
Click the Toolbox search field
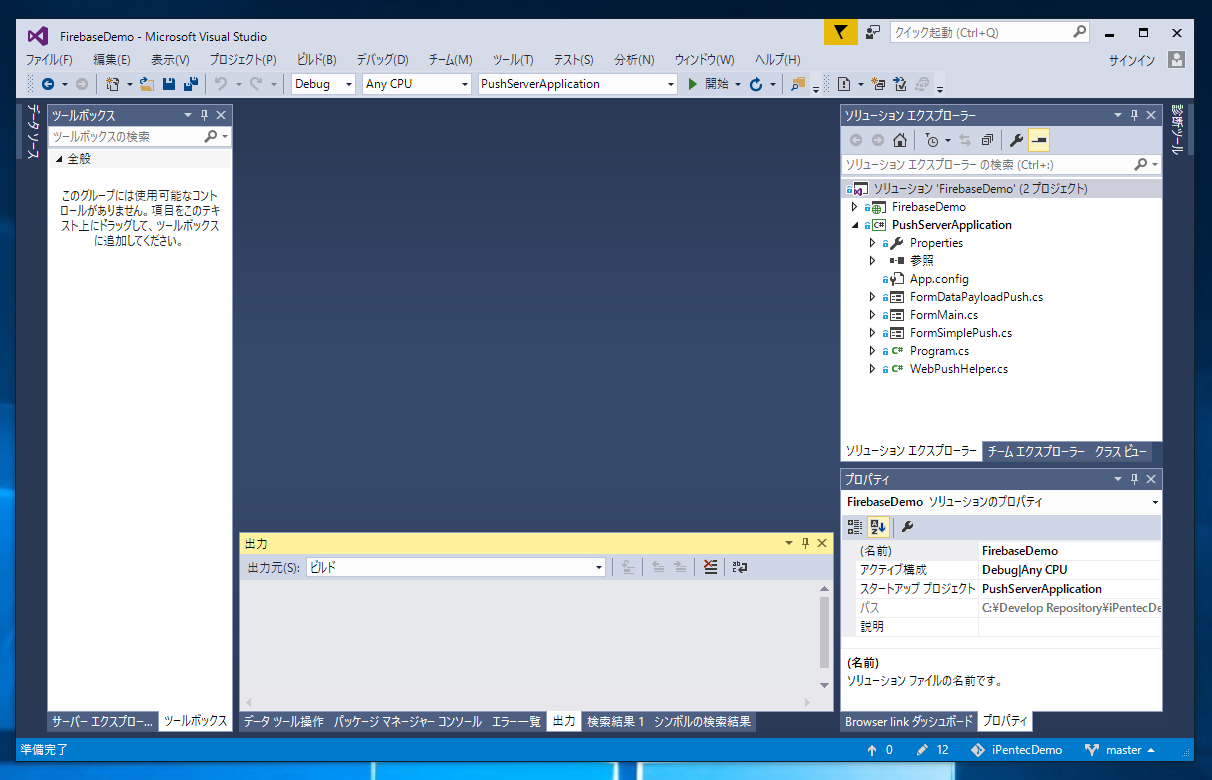coord(126,136)
